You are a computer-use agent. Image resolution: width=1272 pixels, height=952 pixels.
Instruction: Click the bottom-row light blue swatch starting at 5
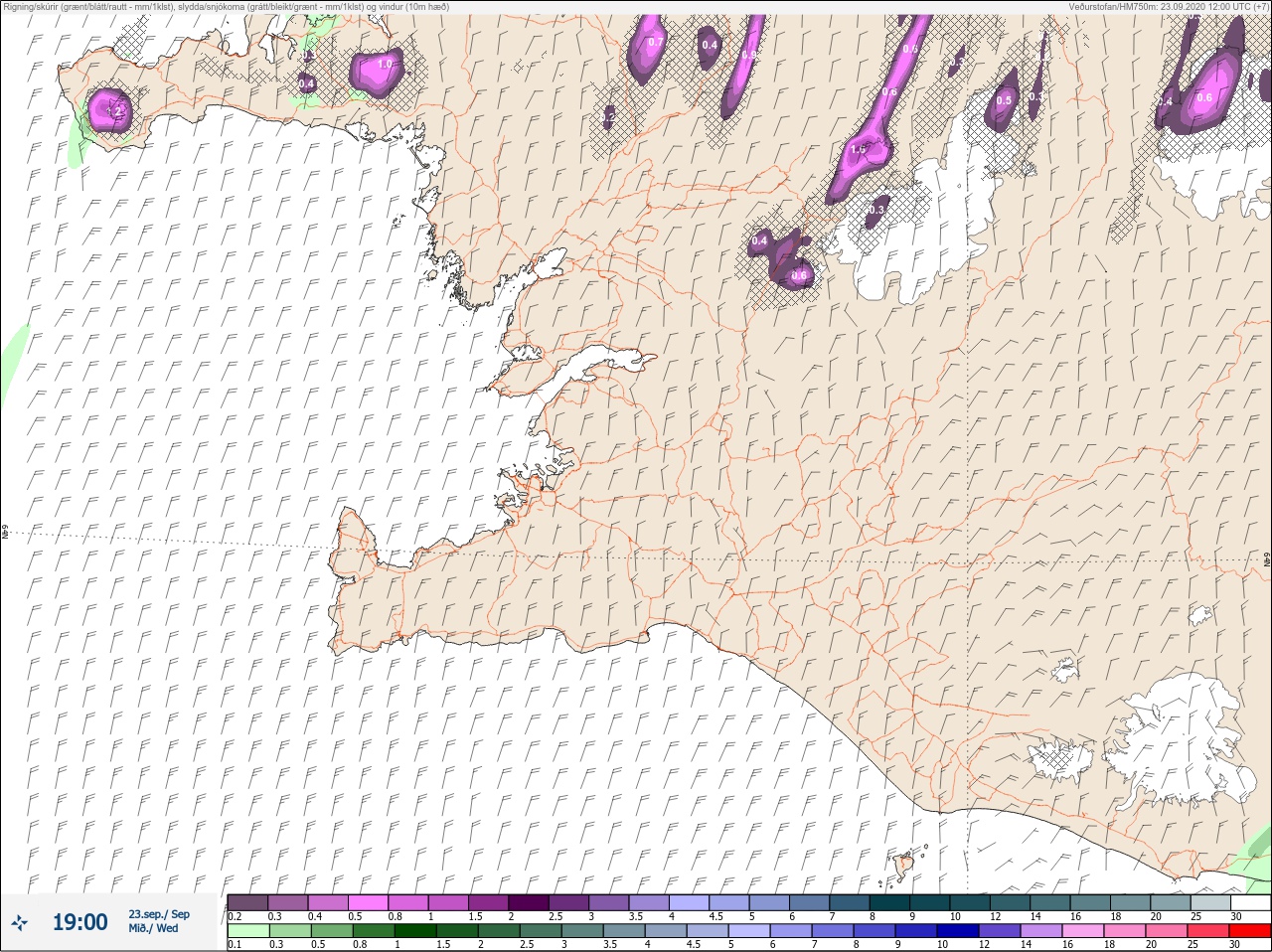point(748,931)
